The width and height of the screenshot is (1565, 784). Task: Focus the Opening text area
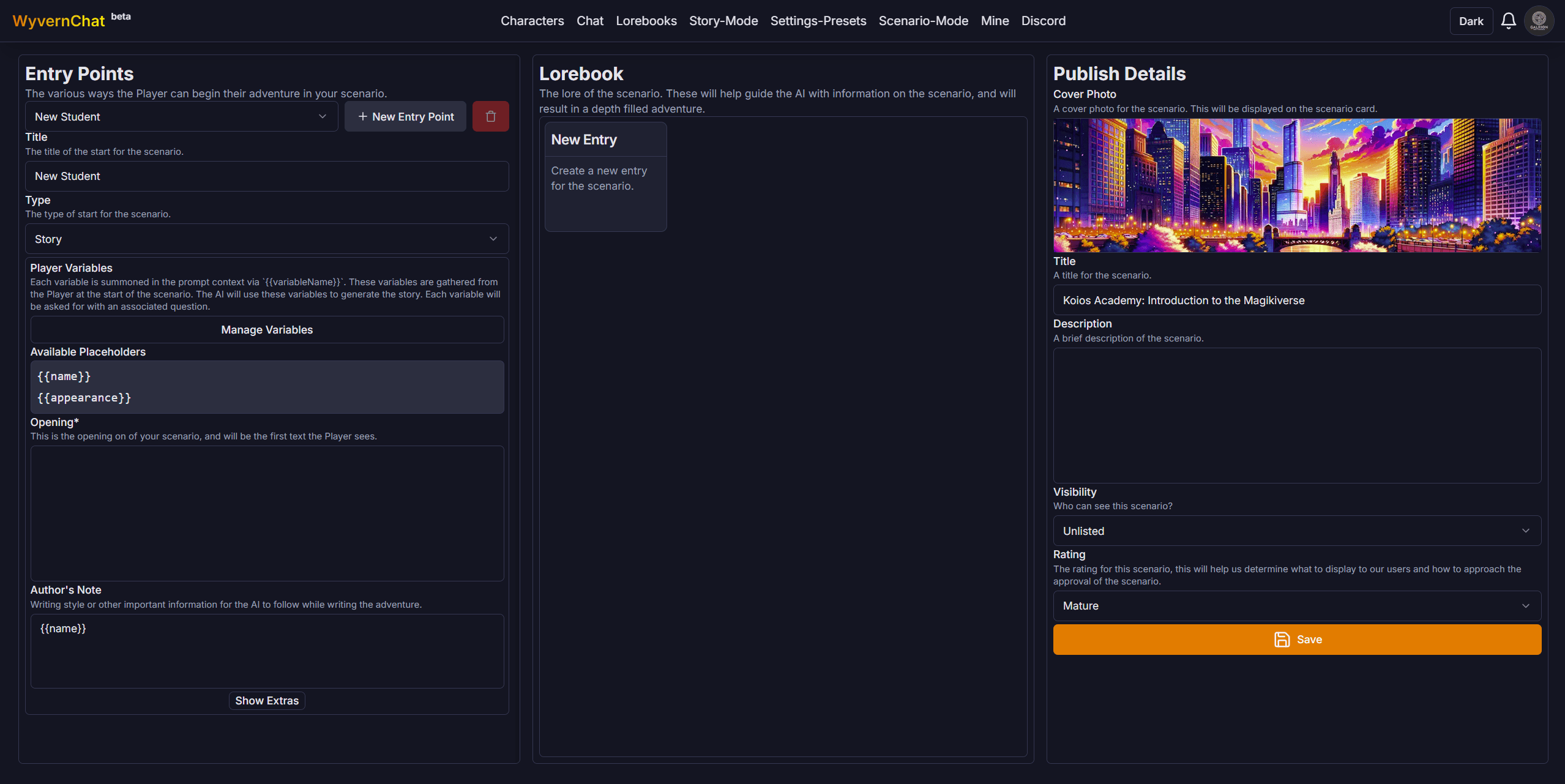tap(267, 513)
